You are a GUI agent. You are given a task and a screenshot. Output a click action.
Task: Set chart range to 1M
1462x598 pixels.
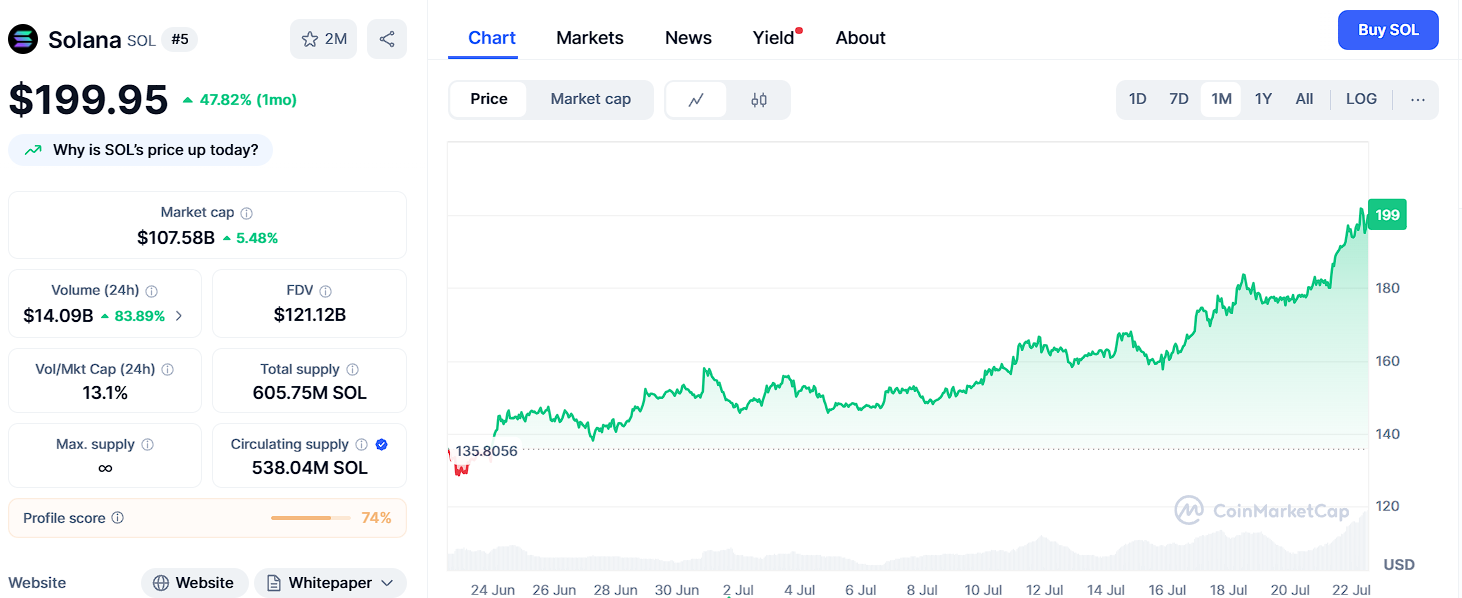pyautogui.click(x=1221, y=99)
